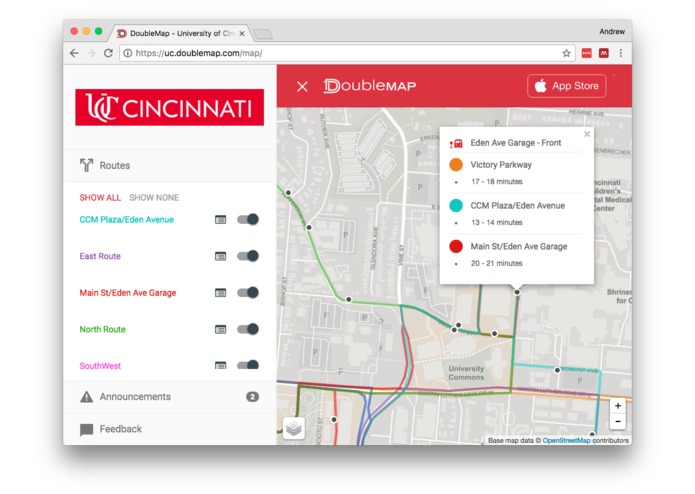The image size is (695, 494).
Task: Click the Announcements count badge
Action: pyautogui.click(x=253, y=397)
